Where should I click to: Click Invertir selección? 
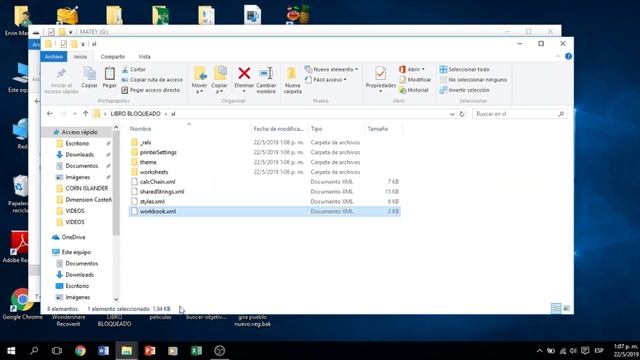coord(464,90)
